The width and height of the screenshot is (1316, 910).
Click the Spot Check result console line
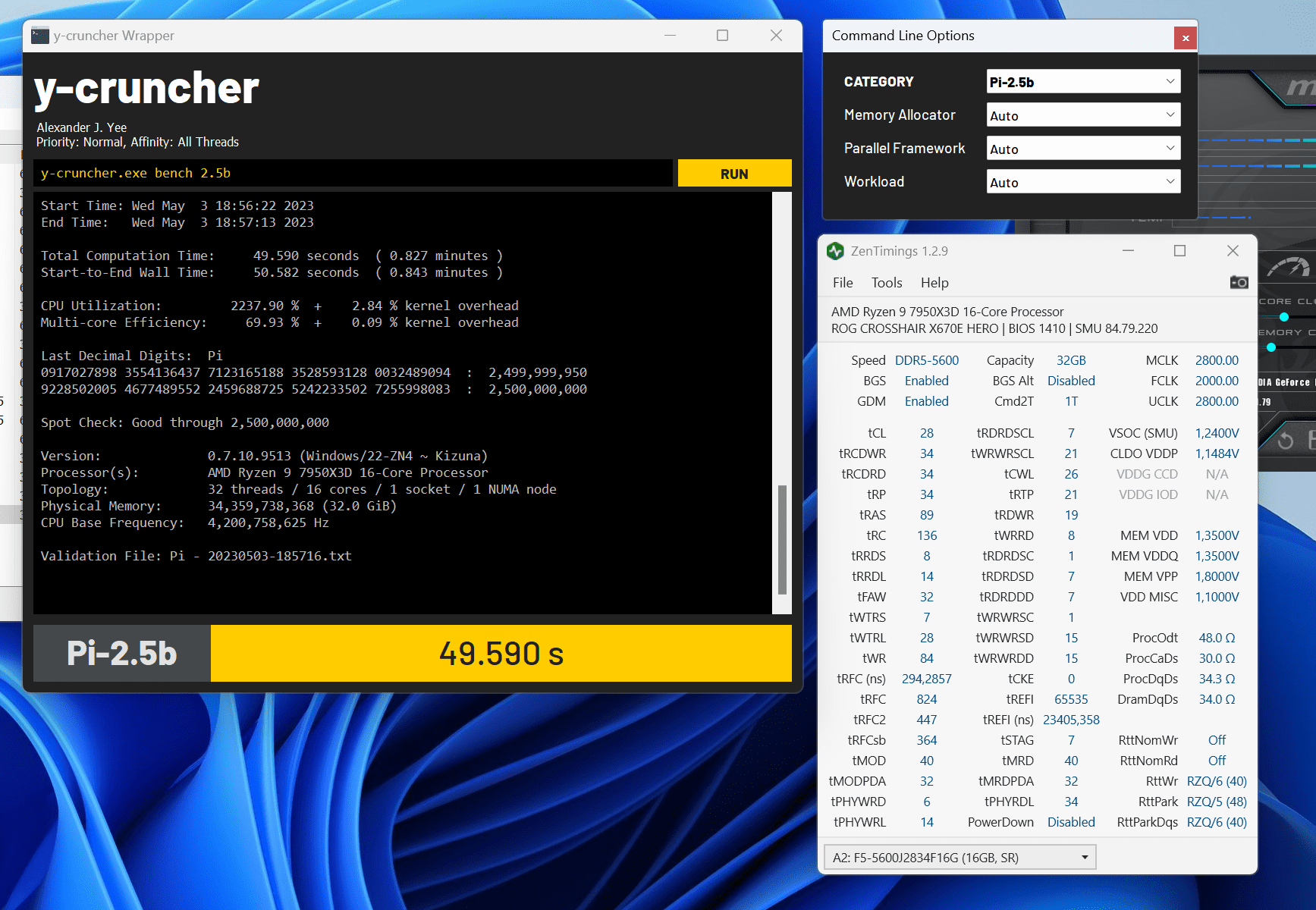[x=185, y=422]
